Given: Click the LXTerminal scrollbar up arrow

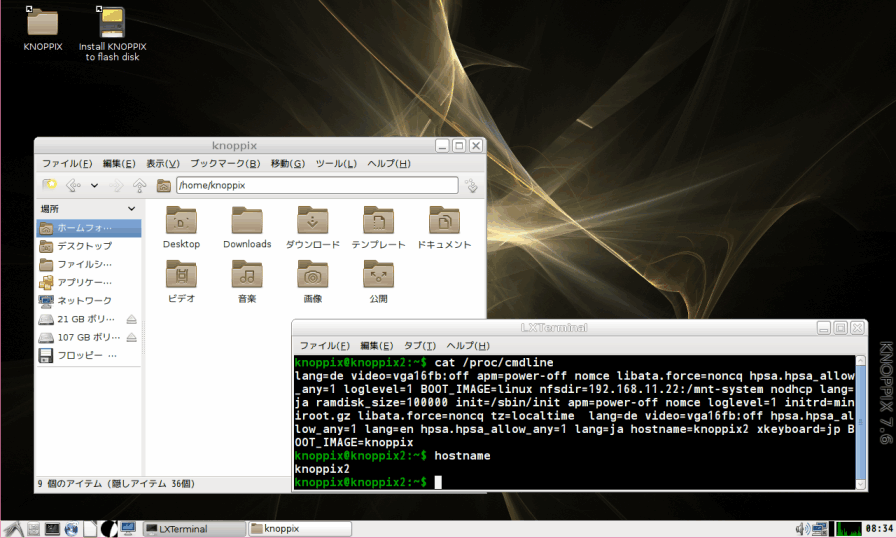Looking at the screenshot, I should [861, 360].
